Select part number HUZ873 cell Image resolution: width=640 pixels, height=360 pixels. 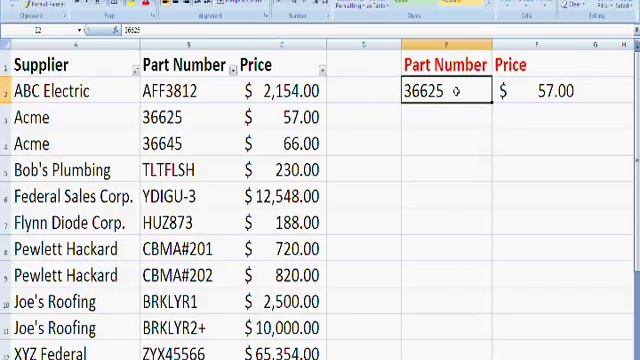[189, 222]
